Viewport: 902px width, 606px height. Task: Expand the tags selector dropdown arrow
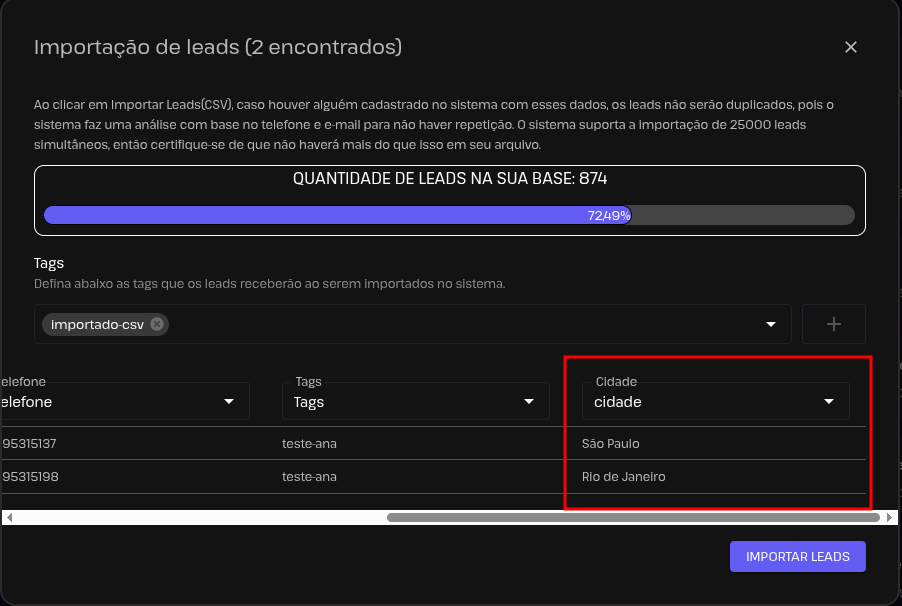tap(771, 324)
